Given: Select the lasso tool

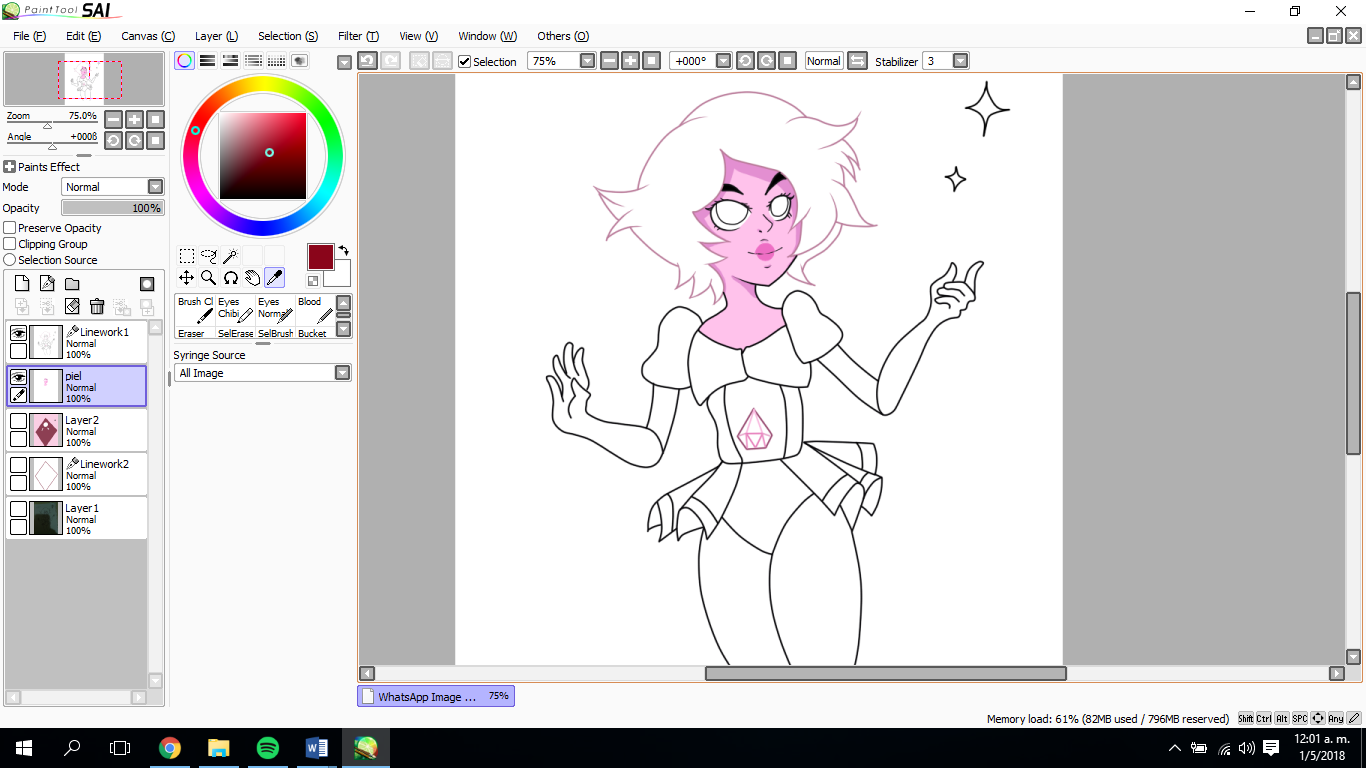Looking at the screenshot, I should [209, 256].
